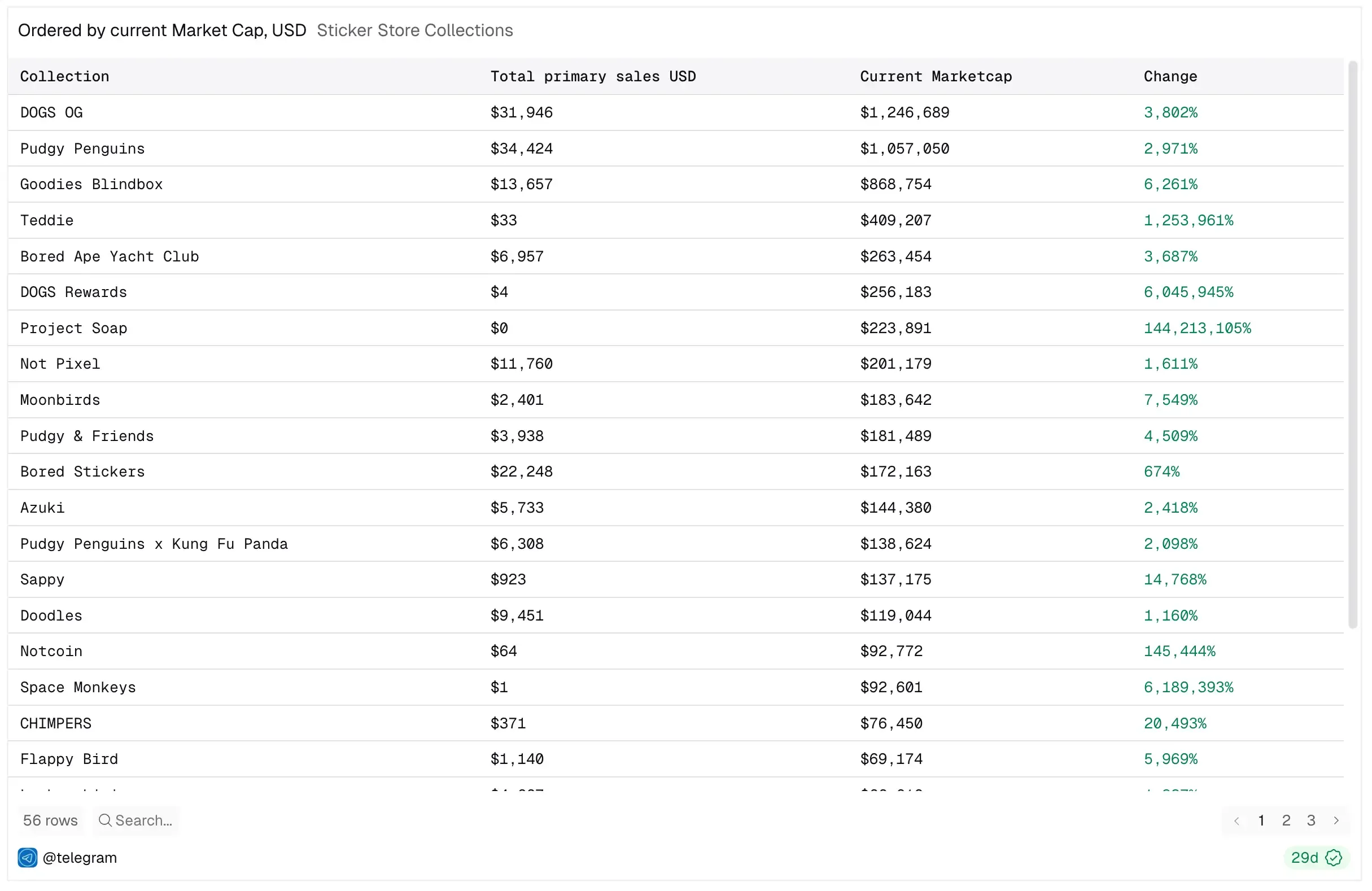This screenshot has height=891, width=1372.
Task: Click the Search input field
Action: pos(143,820)
